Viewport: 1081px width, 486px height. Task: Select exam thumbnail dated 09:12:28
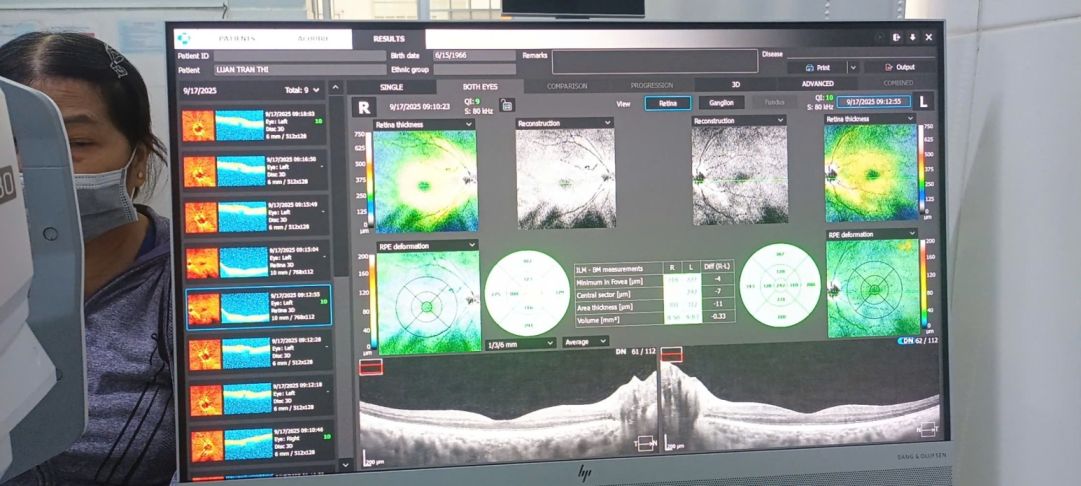tap(261, 352)
